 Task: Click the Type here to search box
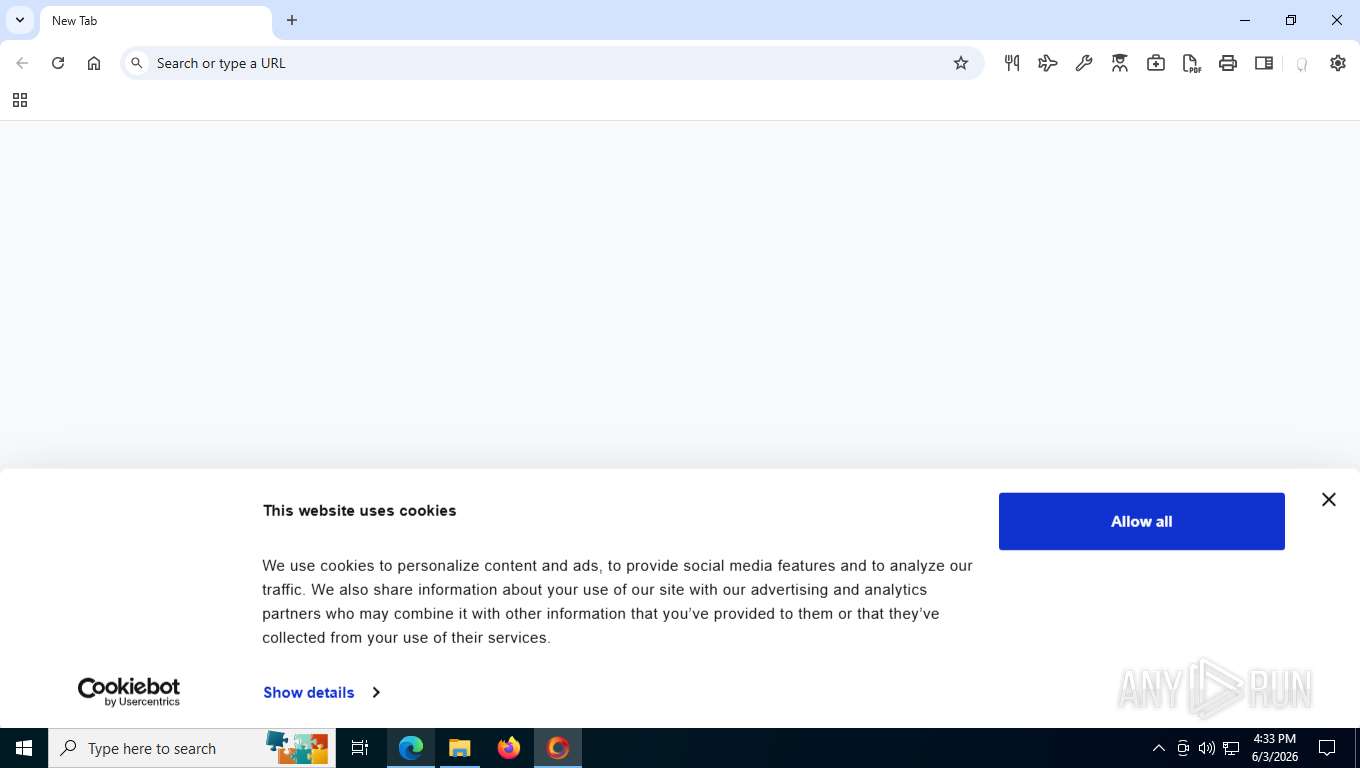(192, 748)
